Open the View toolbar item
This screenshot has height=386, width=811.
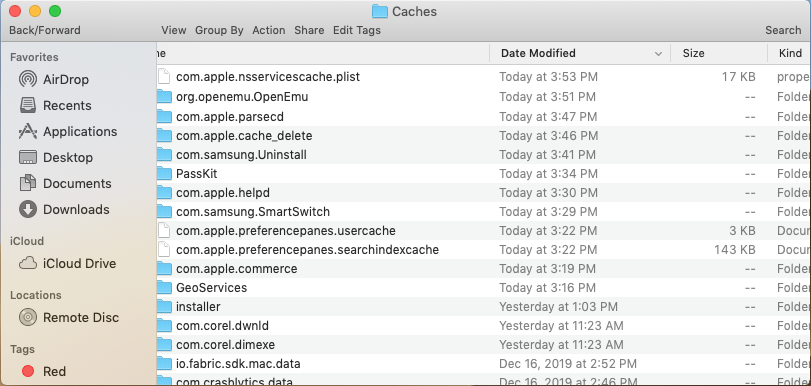[x=174, y=30]
